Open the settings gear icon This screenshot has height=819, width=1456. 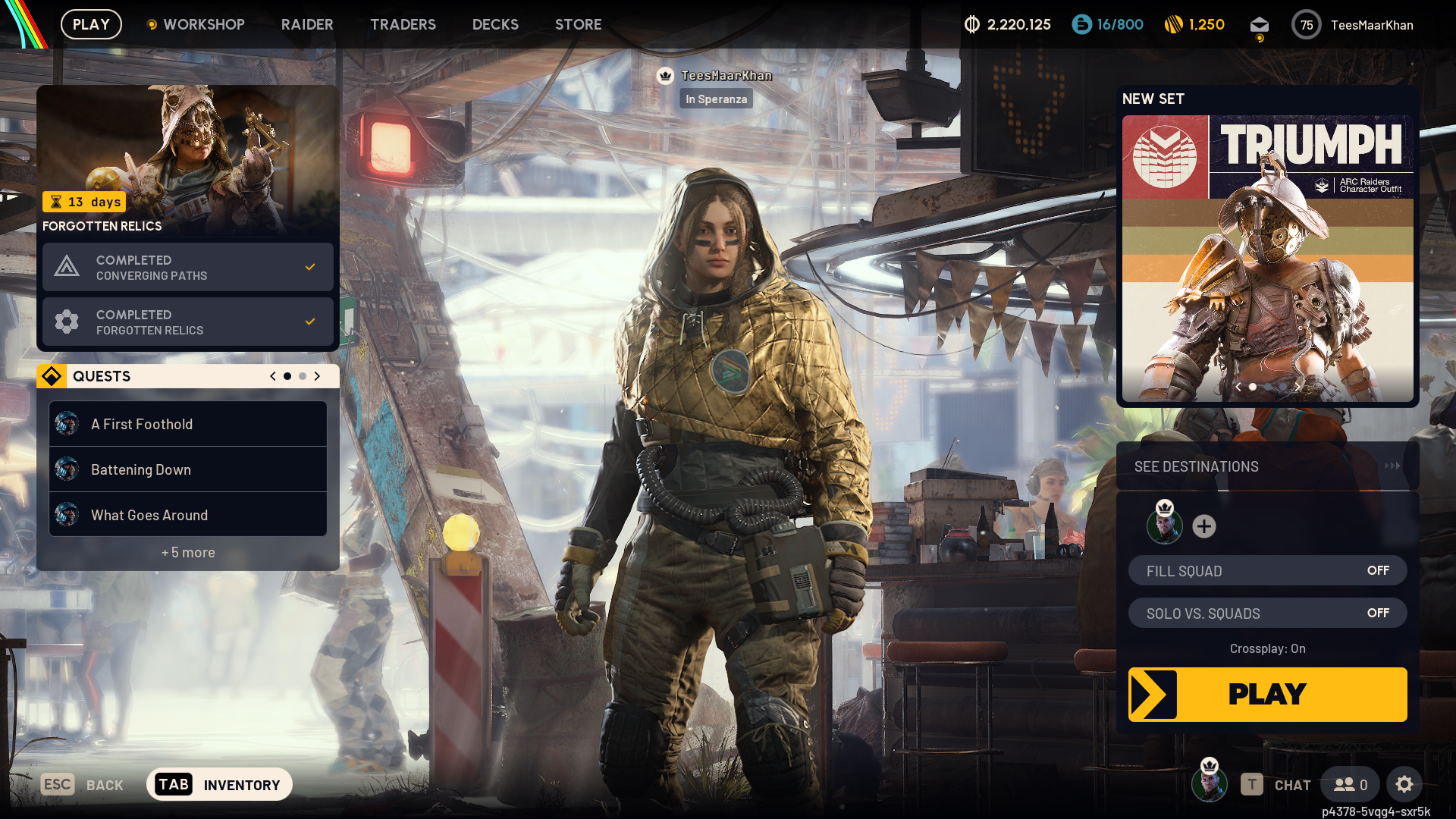click(x=1404, y=785)
